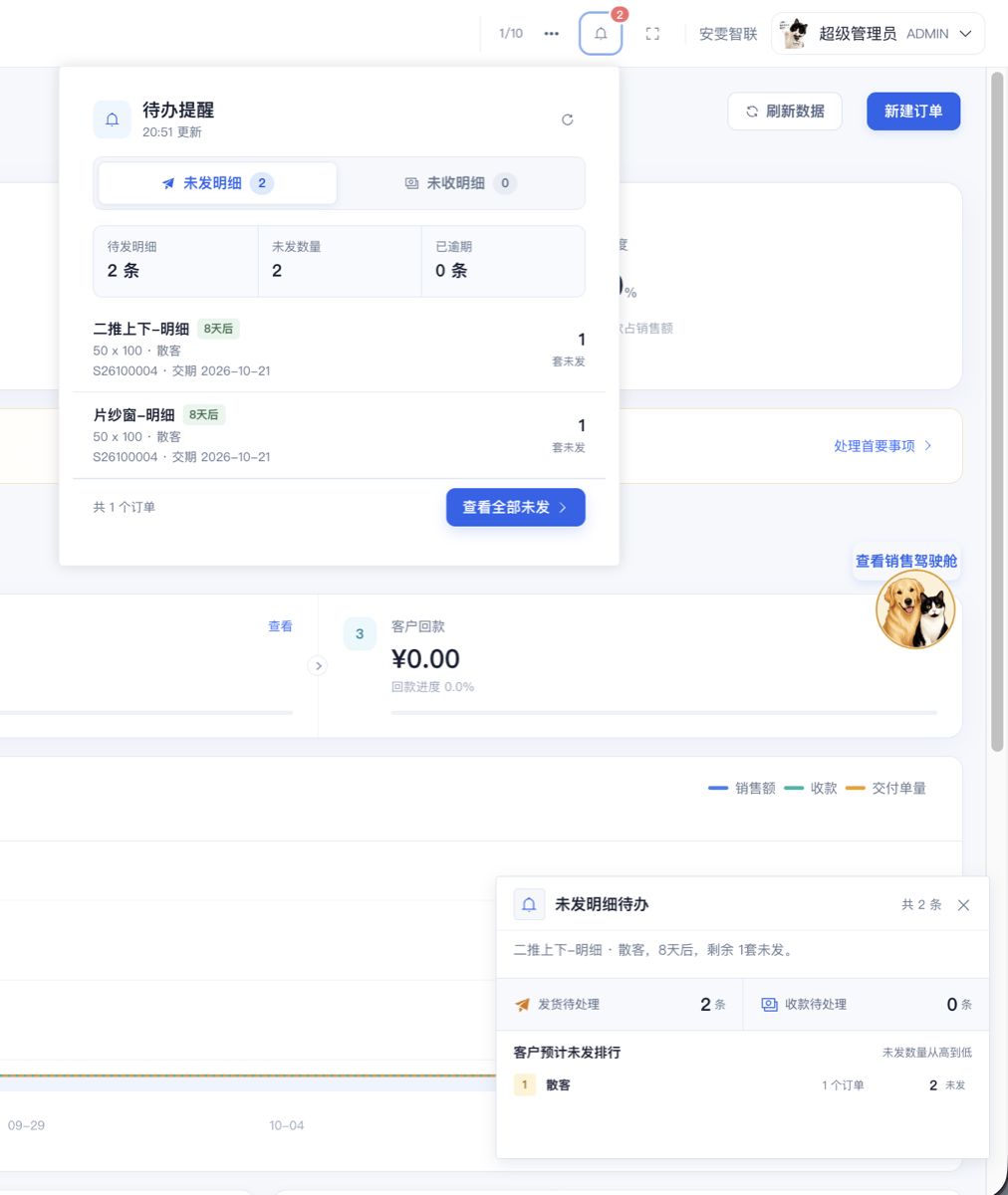This screenshot has width=1008, height=1195.
Task: Open the 片纱窗-明细 reminder row
Action: click(339, 435)
